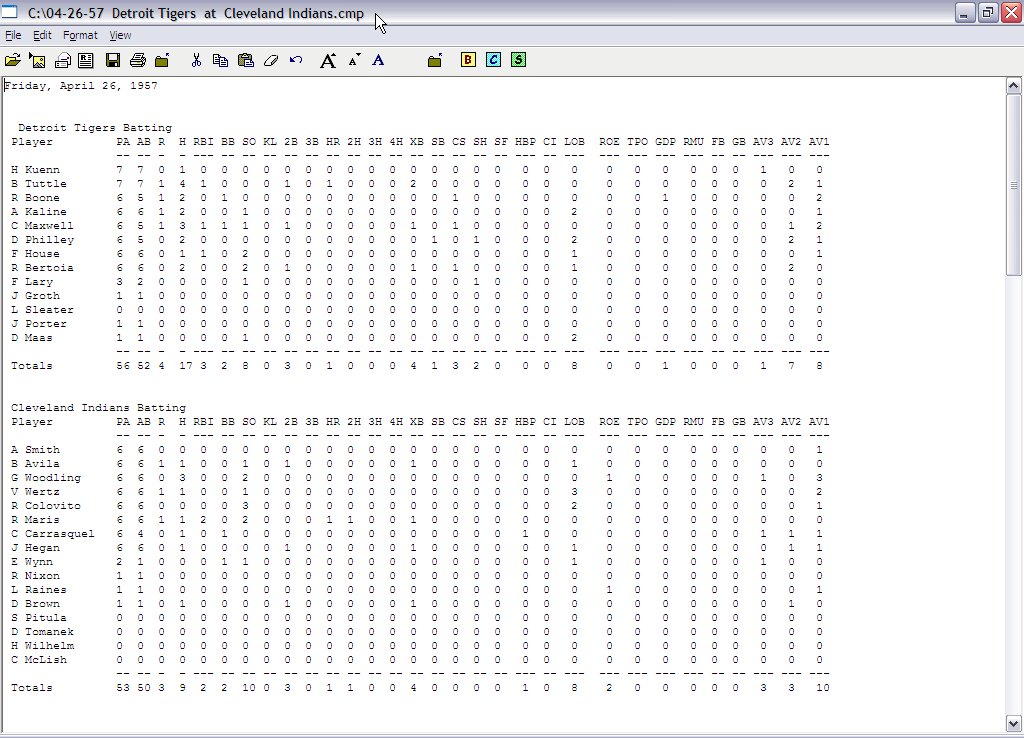Click player name 'D Tomanek'
1024x738 pixels.
42,632
